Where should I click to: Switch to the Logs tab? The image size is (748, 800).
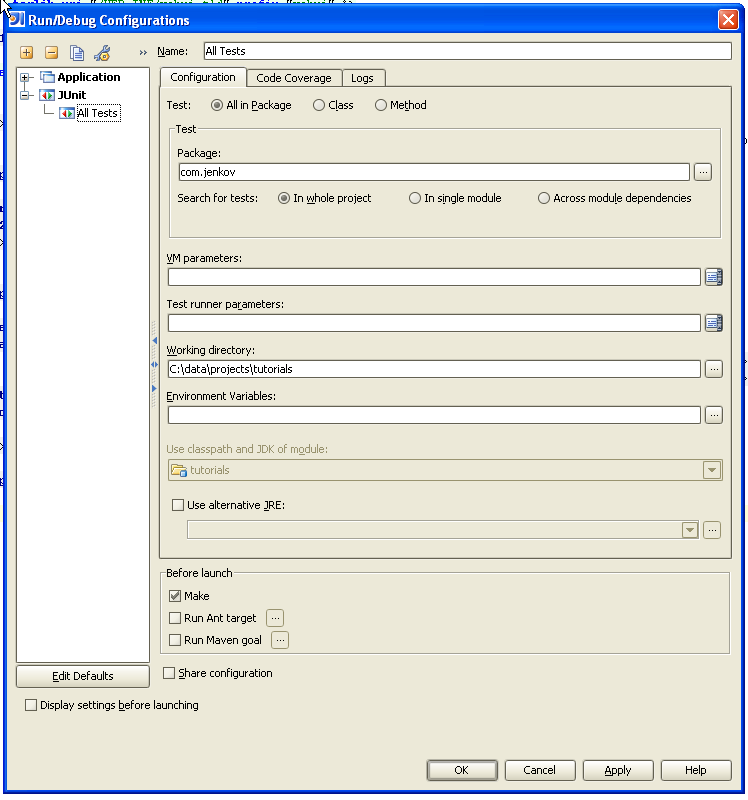(x=362, y=78)
